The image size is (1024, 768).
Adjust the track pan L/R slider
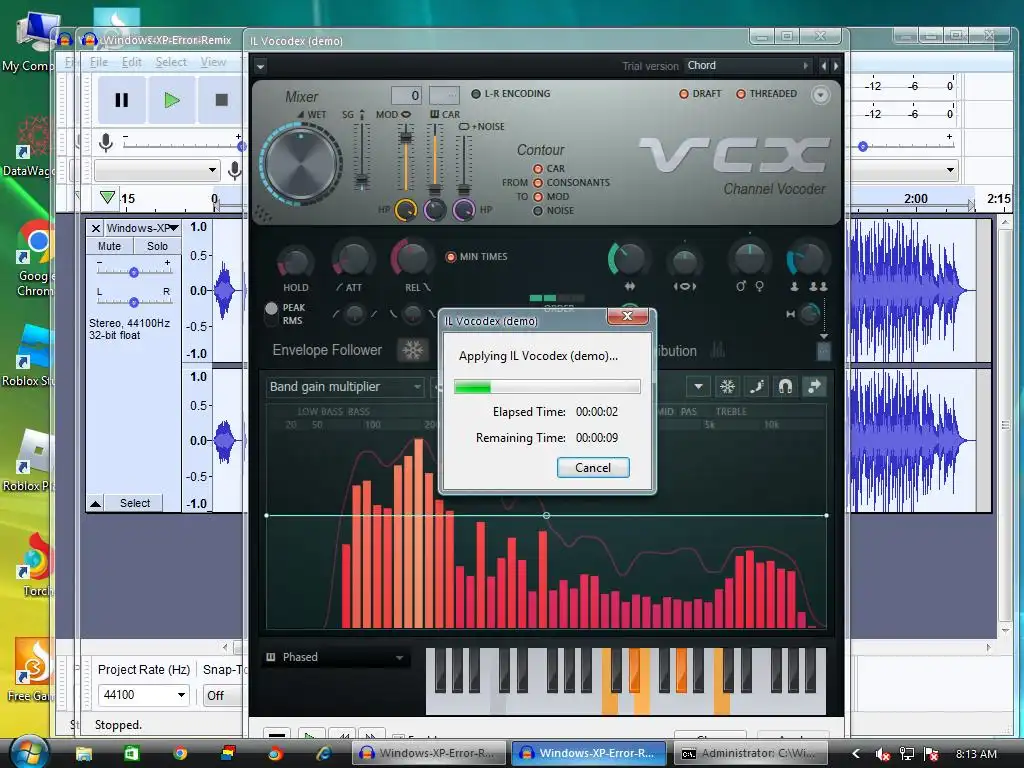click(133, 302)
